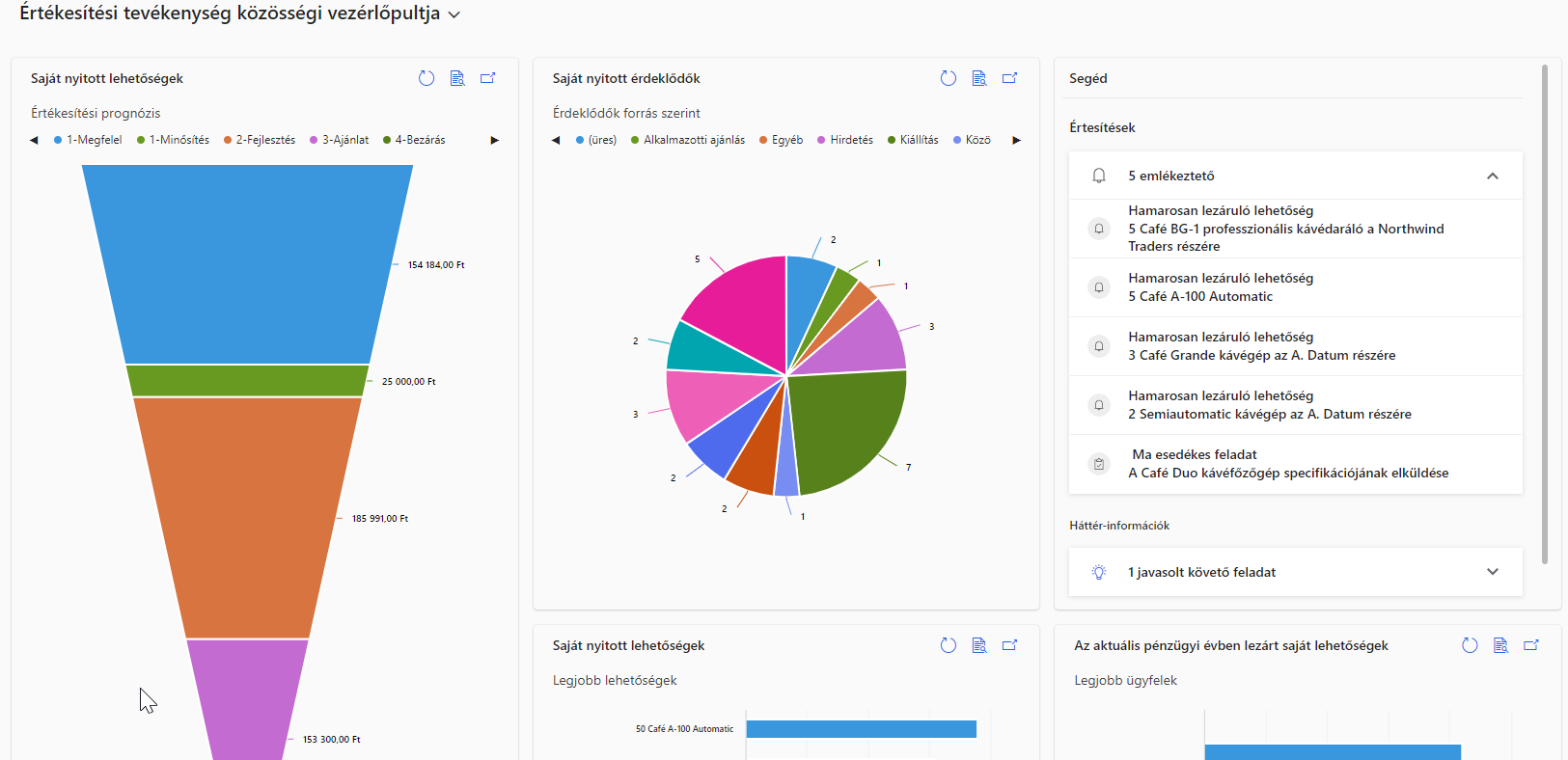
Task: Select the purple 153 300,00 Ft funnel segment
Action: 247,699
